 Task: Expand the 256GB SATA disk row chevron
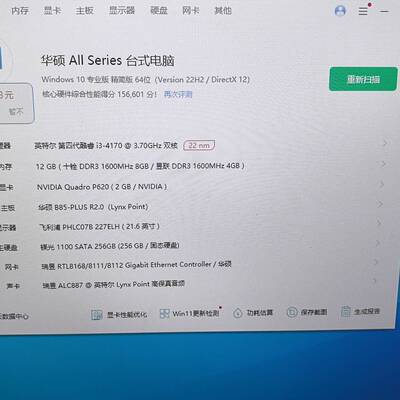coord(377,243)
